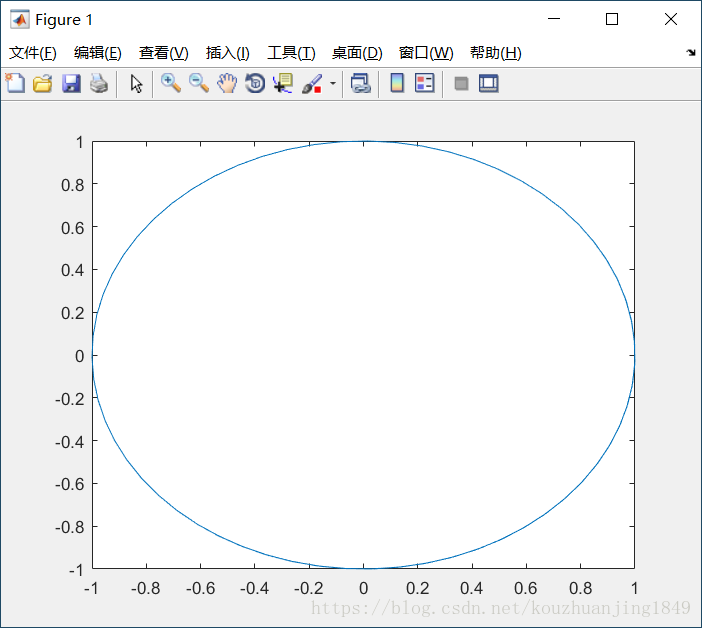Minimize the Figure 1 window
Image resolution: width=702 pixels, height=628 pixels.
[554, 19]
